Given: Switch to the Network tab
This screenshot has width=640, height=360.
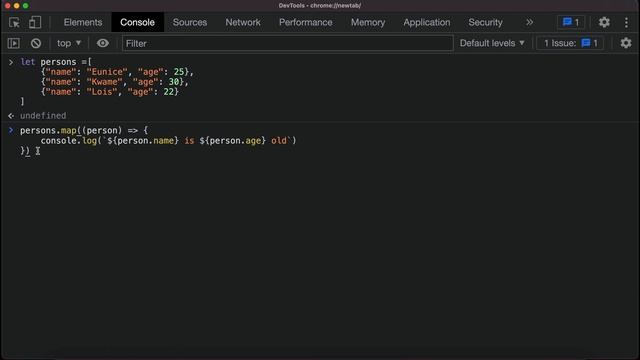Looking at the screenshot, I should (243, 22).
